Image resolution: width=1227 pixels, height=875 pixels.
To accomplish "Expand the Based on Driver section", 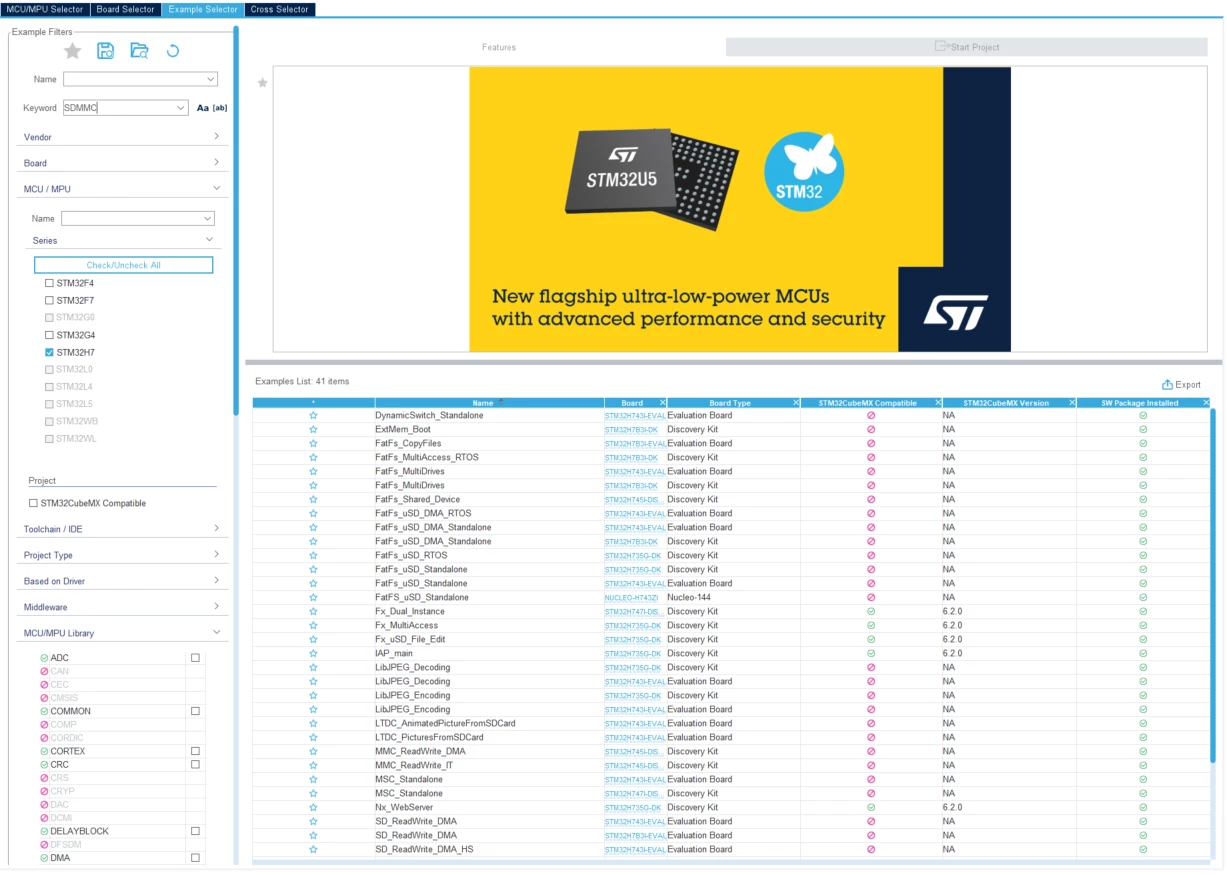I will 216,580.
